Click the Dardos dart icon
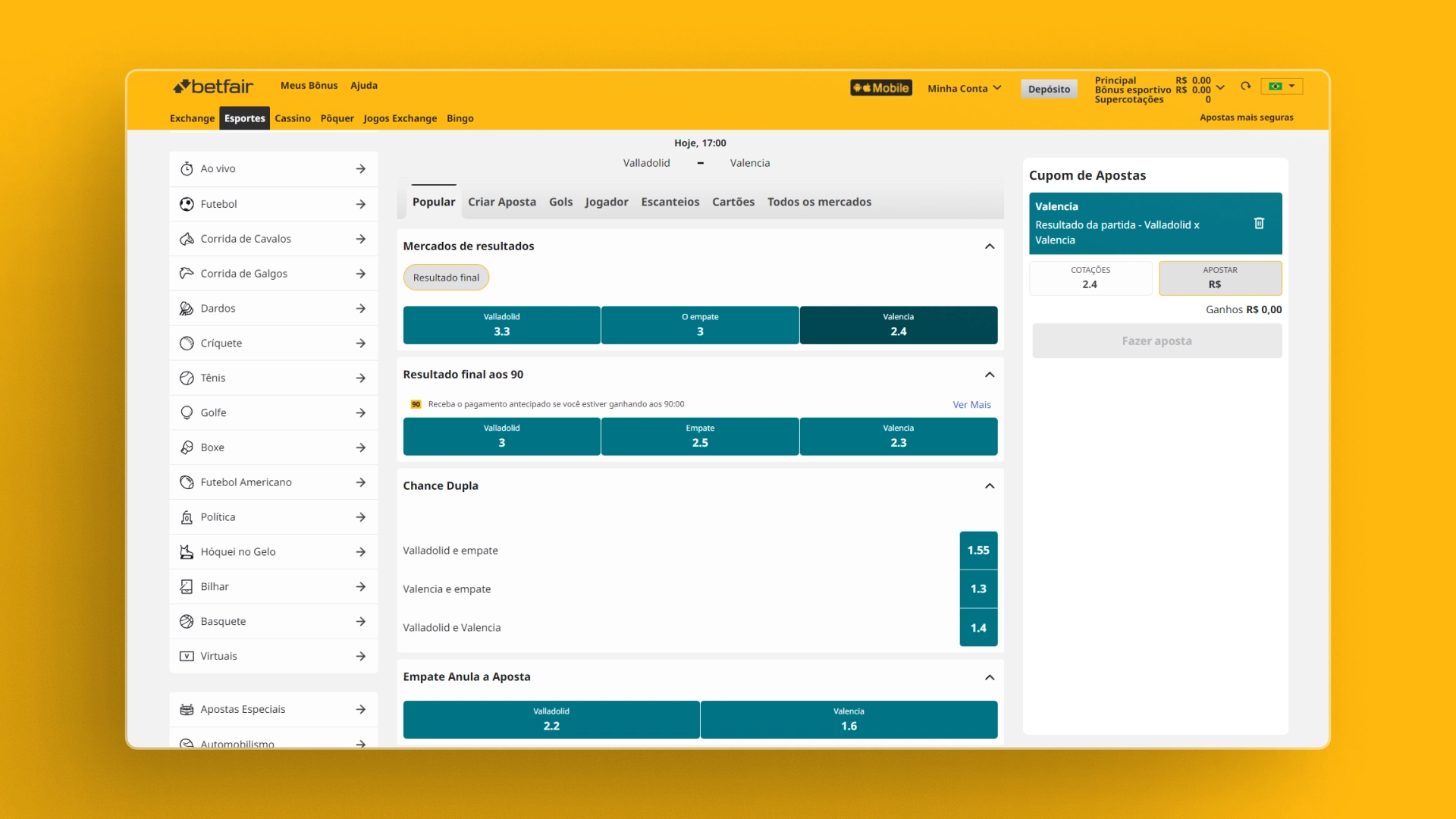The image size is (1456, 819). click(x=187, y=309)
